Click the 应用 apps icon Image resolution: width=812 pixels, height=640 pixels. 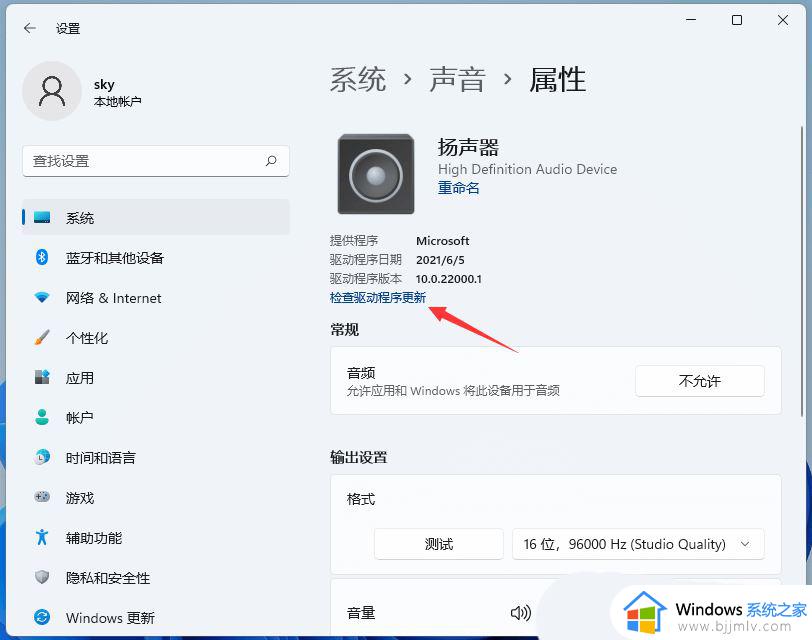pos(42,377)
